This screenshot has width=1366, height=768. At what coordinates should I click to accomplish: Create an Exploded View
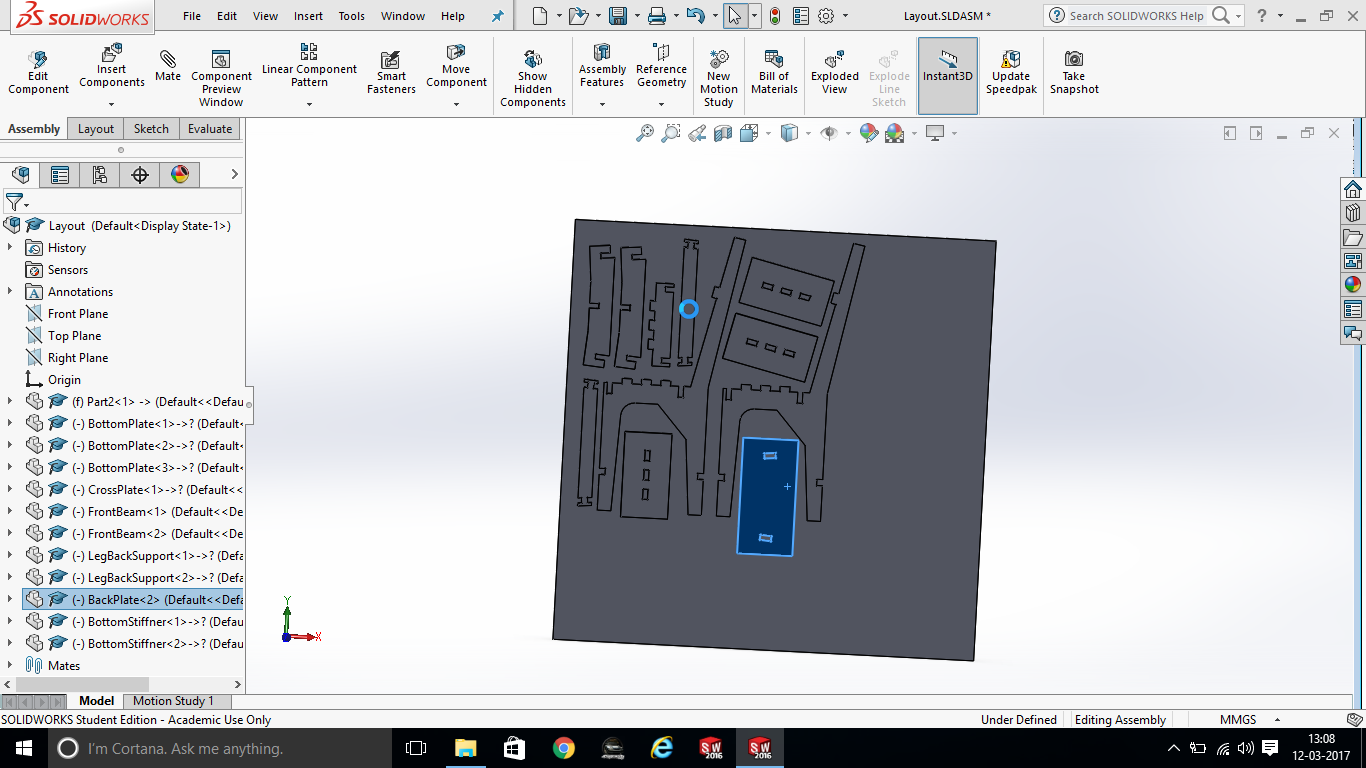coord(835,73)
